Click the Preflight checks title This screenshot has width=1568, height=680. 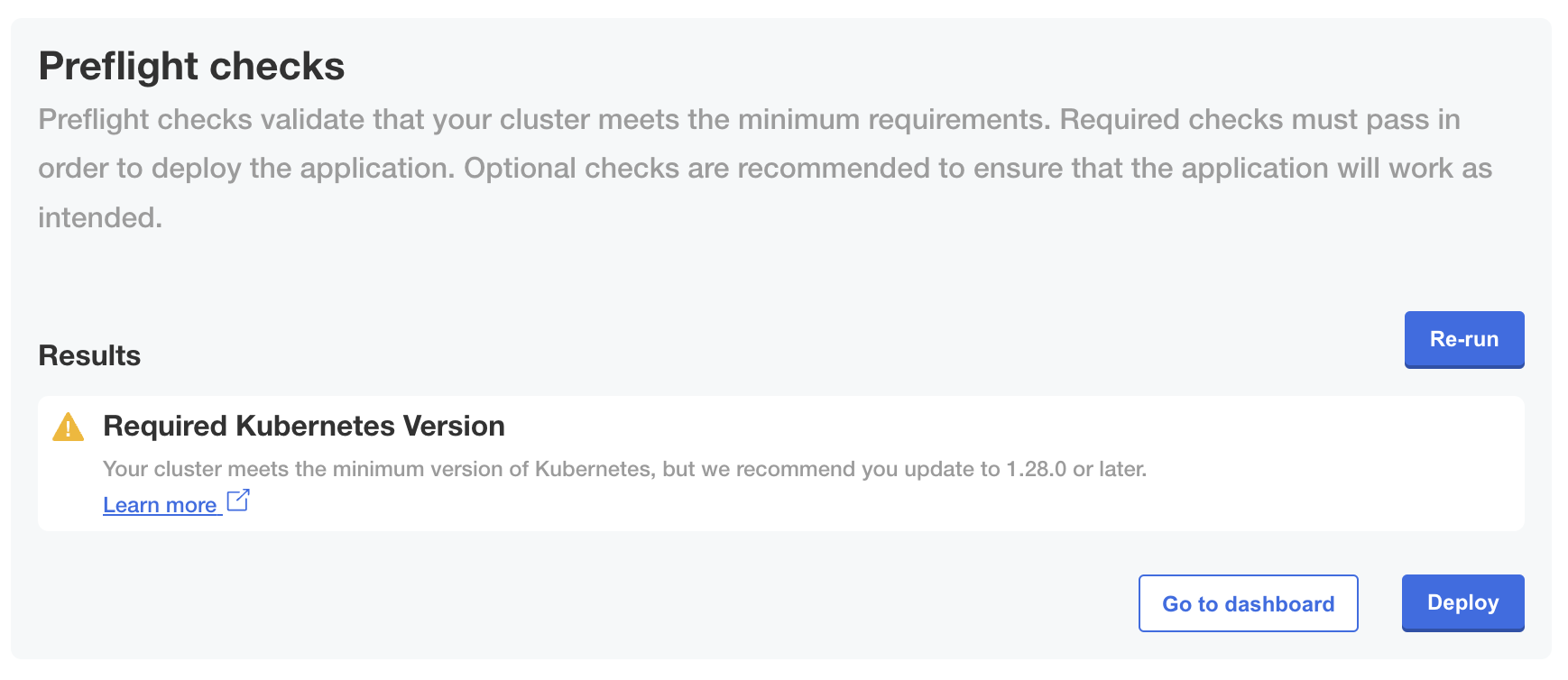[191, 65]
